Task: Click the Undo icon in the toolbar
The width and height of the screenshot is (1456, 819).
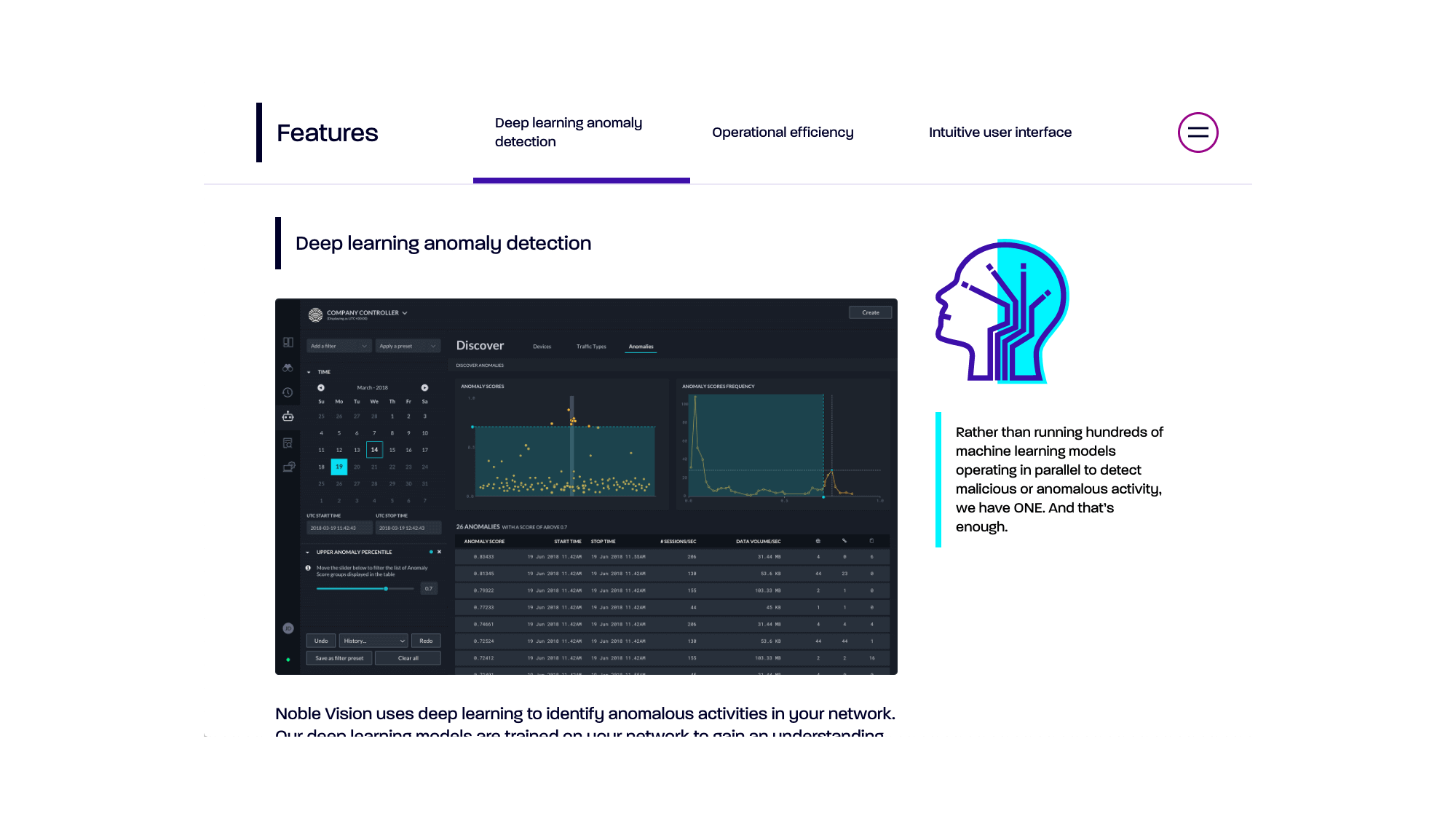Action: pos(321,640)
